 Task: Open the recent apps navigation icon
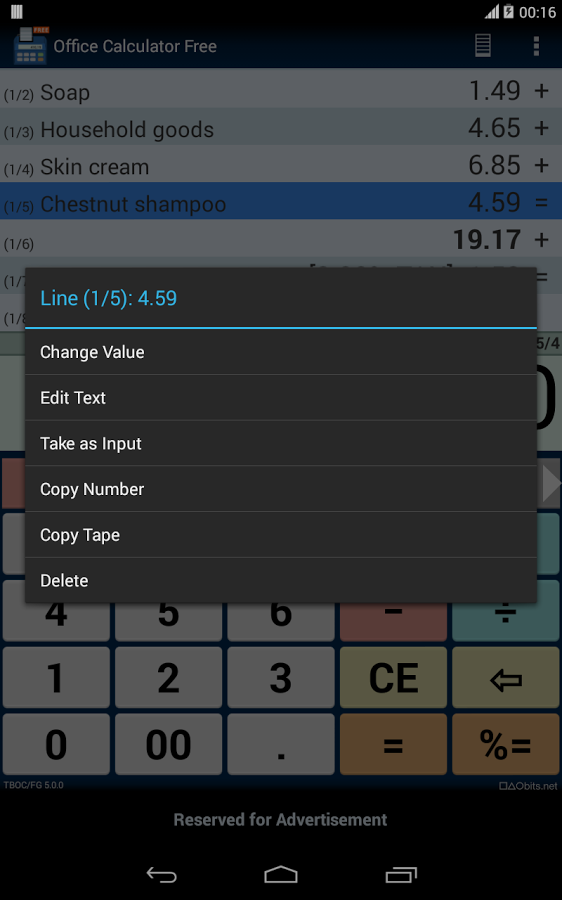(401, 874)
